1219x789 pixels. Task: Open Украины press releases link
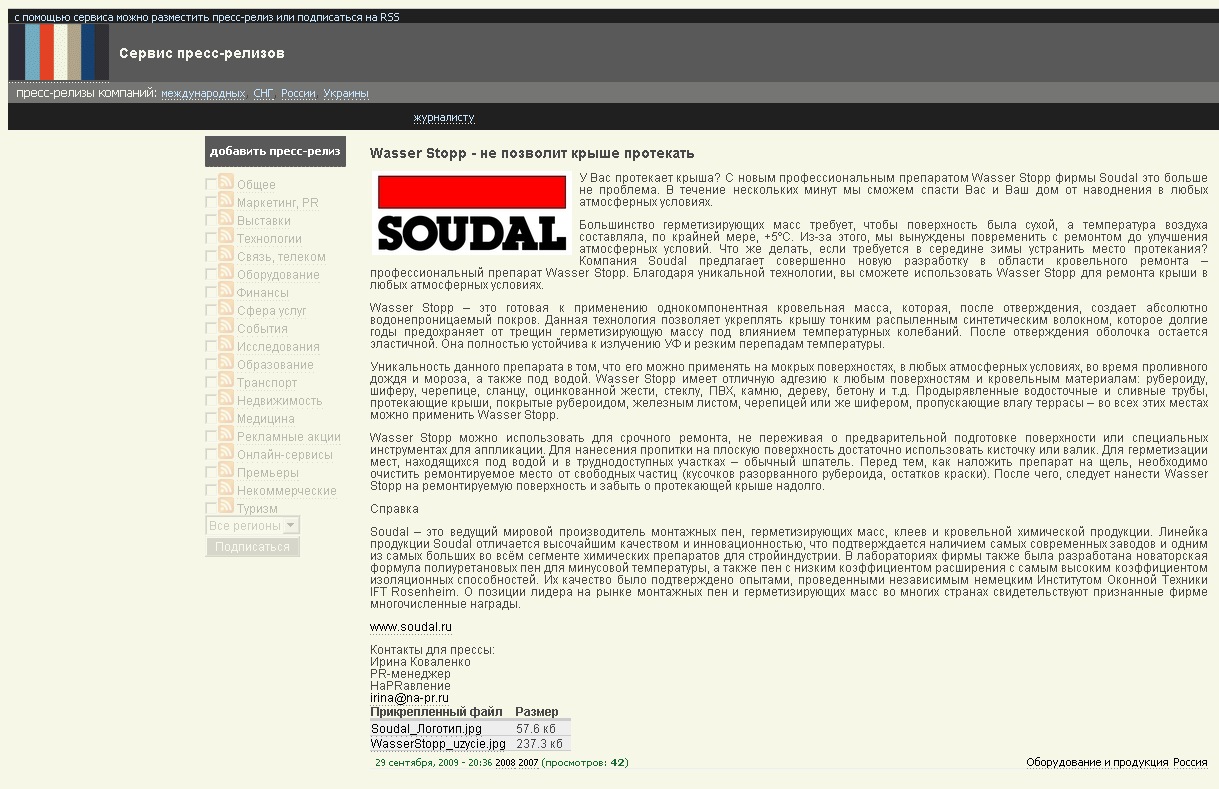pyautogui.click(x=346, y=94)
